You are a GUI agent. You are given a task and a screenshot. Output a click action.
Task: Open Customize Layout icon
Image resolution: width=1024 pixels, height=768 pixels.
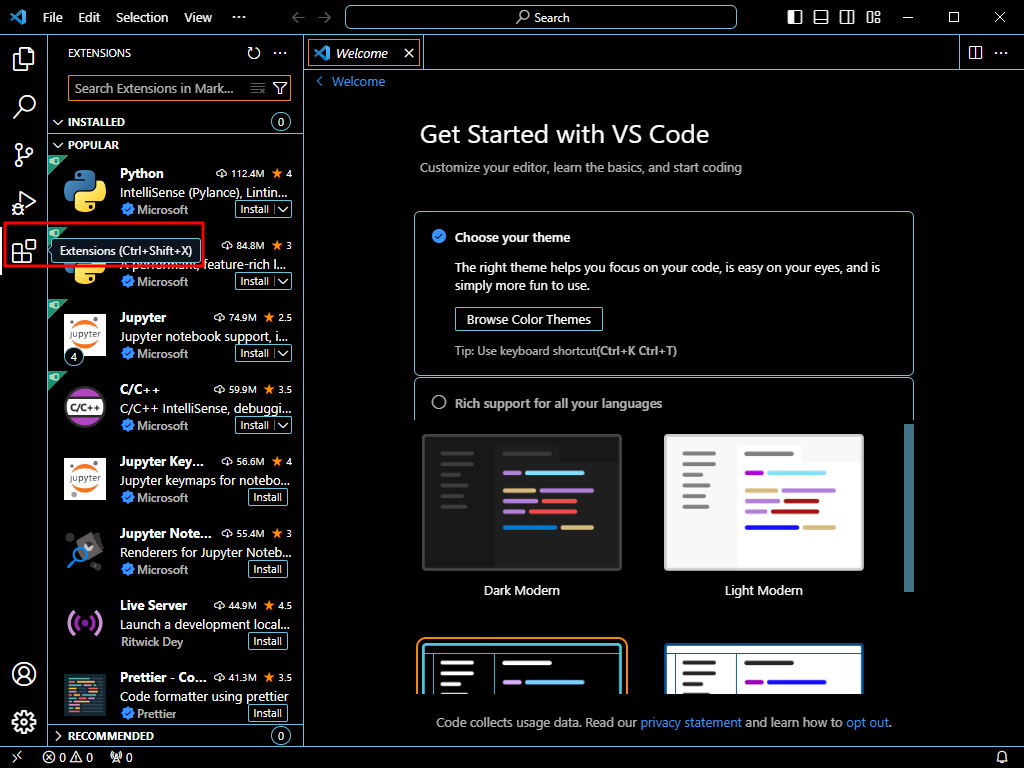[x=873, y=18]
